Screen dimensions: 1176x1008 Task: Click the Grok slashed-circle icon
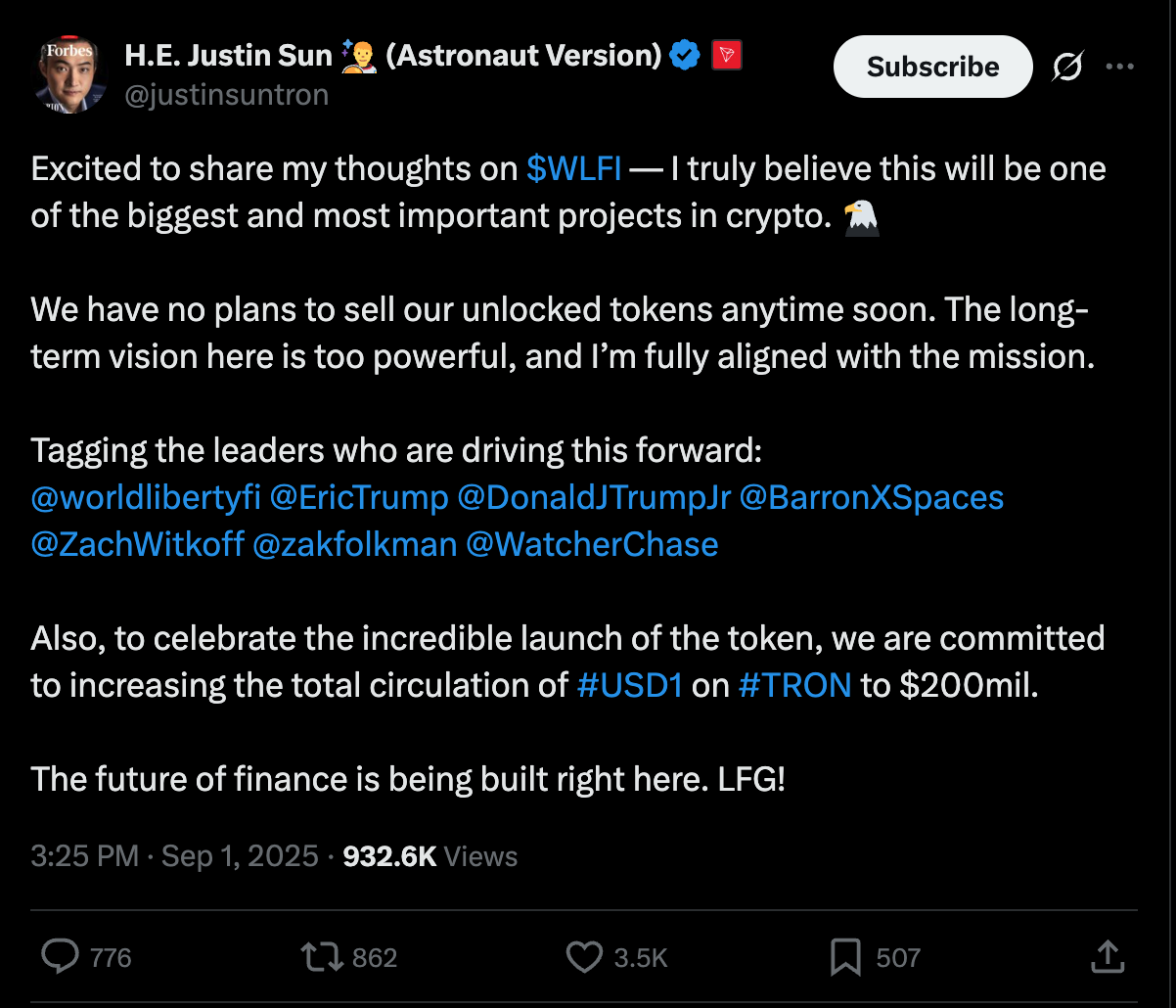1068,67
